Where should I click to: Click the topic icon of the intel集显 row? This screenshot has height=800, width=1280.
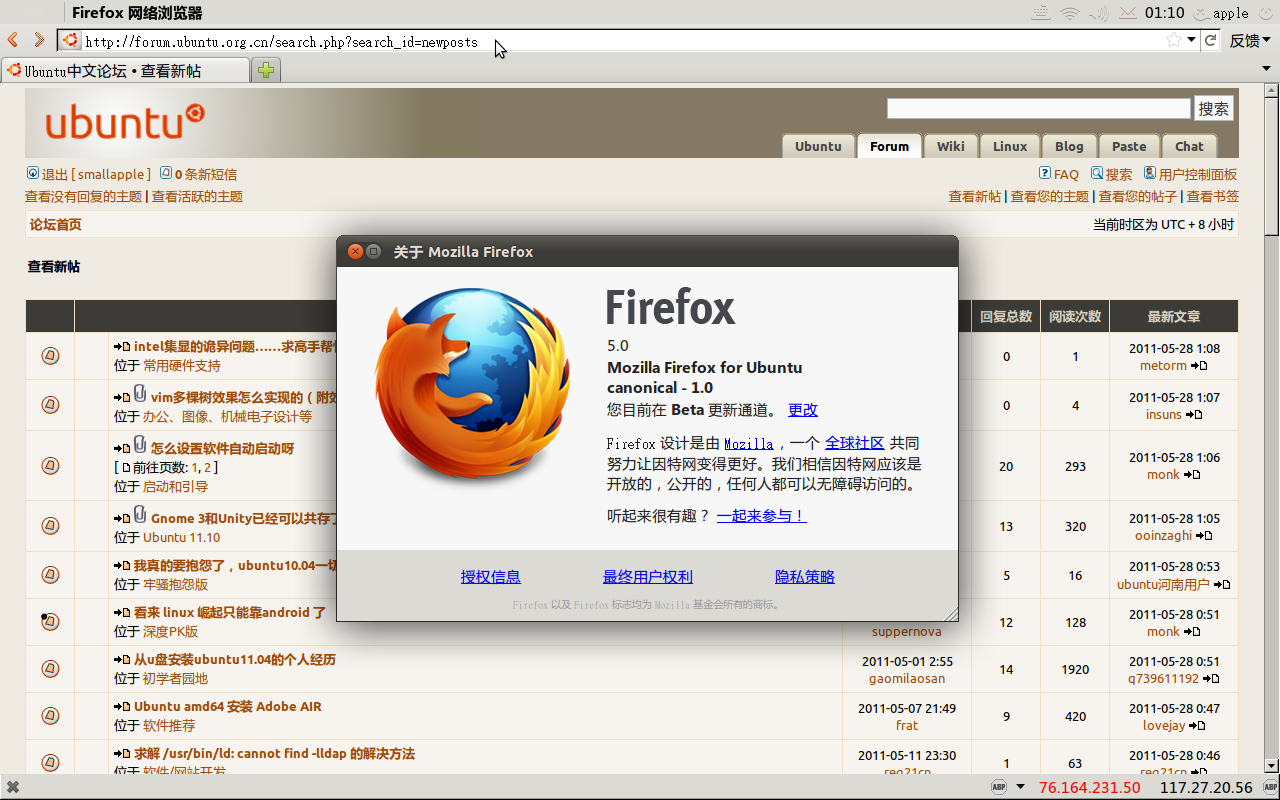pyautogui.click(x=50, y=355)
